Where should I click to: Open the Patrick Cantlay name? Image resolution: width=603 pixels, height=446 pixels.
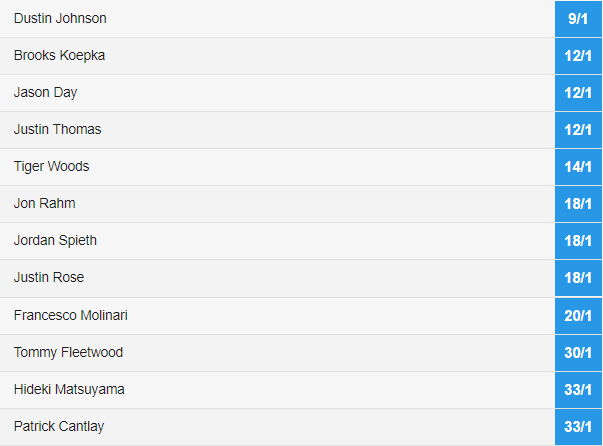click(x=59, y=426)
